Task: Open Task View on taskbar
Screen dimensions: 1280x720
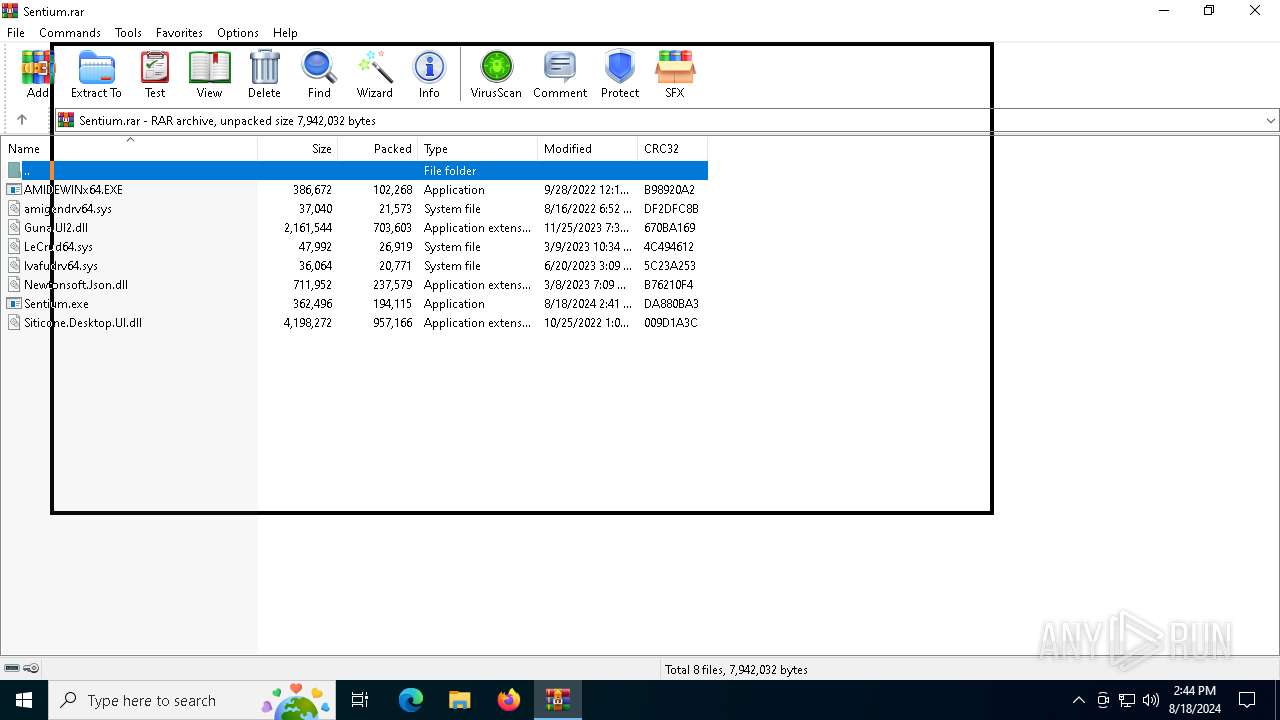Action: [x=360, y=700]
